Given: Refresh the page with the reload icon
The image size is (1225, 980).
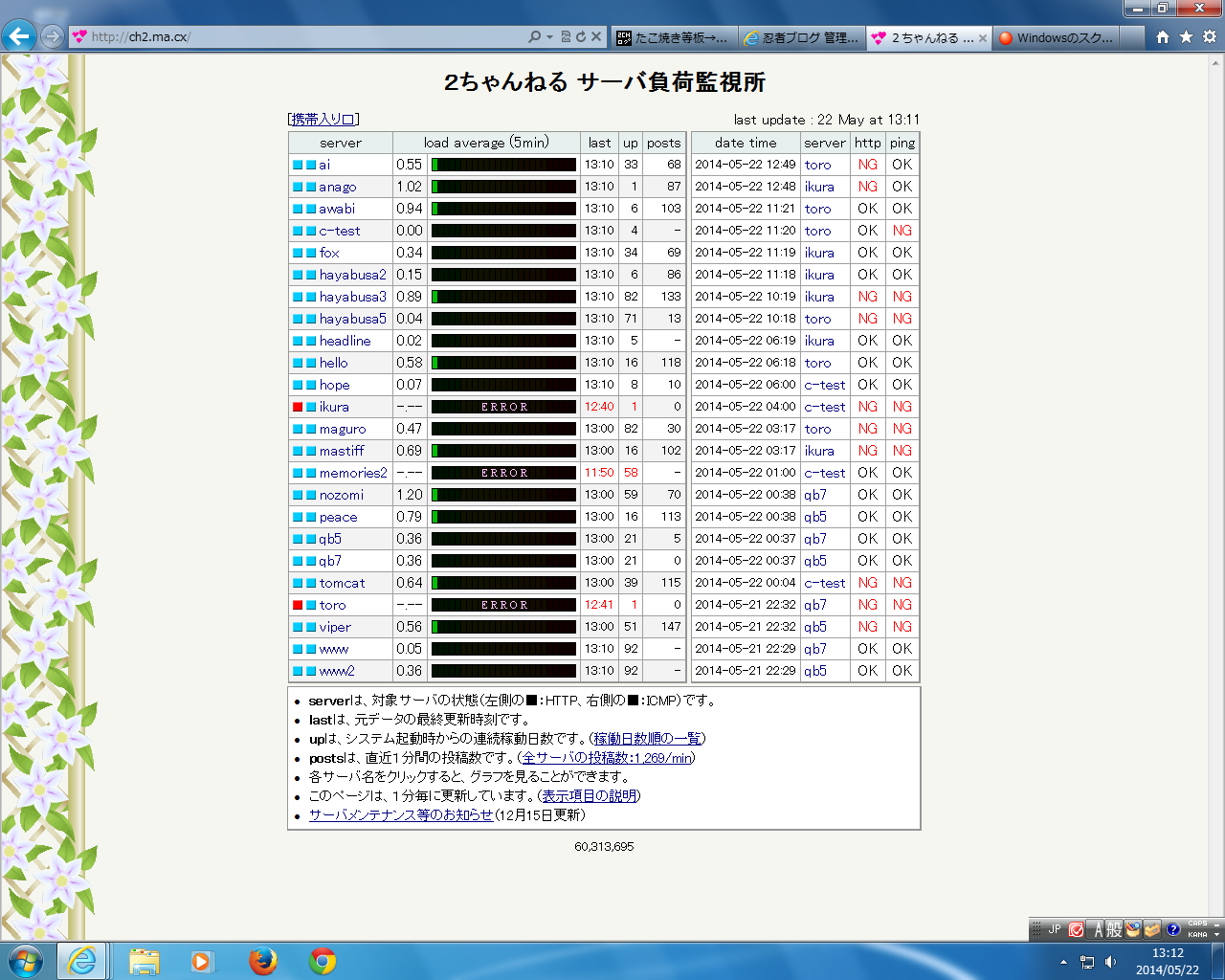Looking at the screenshot, I should [580, 36].
